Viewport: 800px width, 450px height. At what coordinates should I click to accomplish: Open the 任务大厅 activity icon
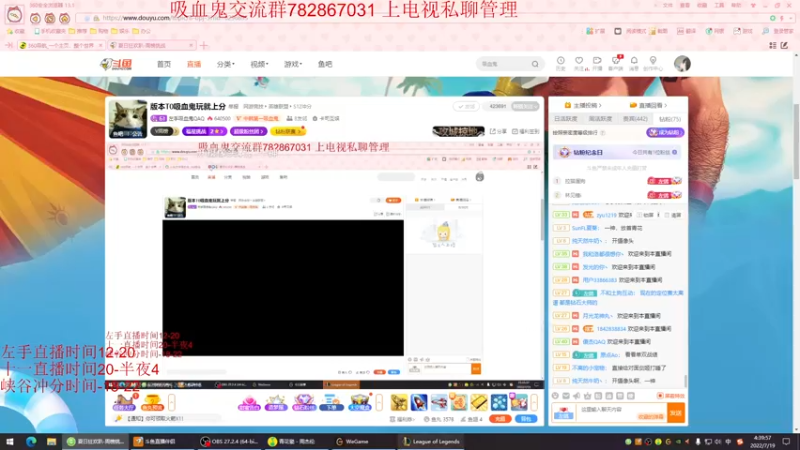click(x=123, y=402)
